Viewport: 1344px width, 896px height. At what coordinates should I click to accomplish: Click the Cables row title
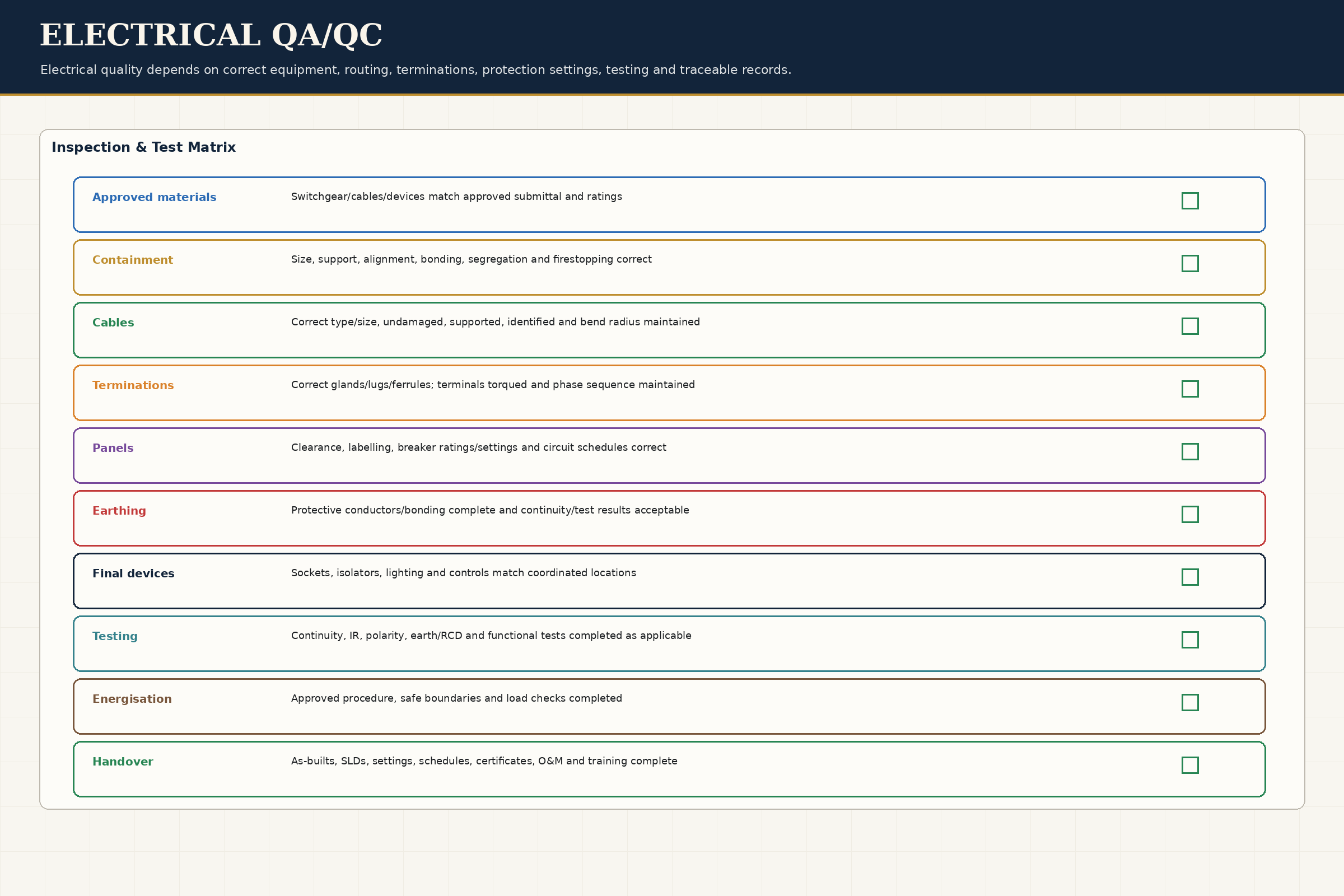113,323
